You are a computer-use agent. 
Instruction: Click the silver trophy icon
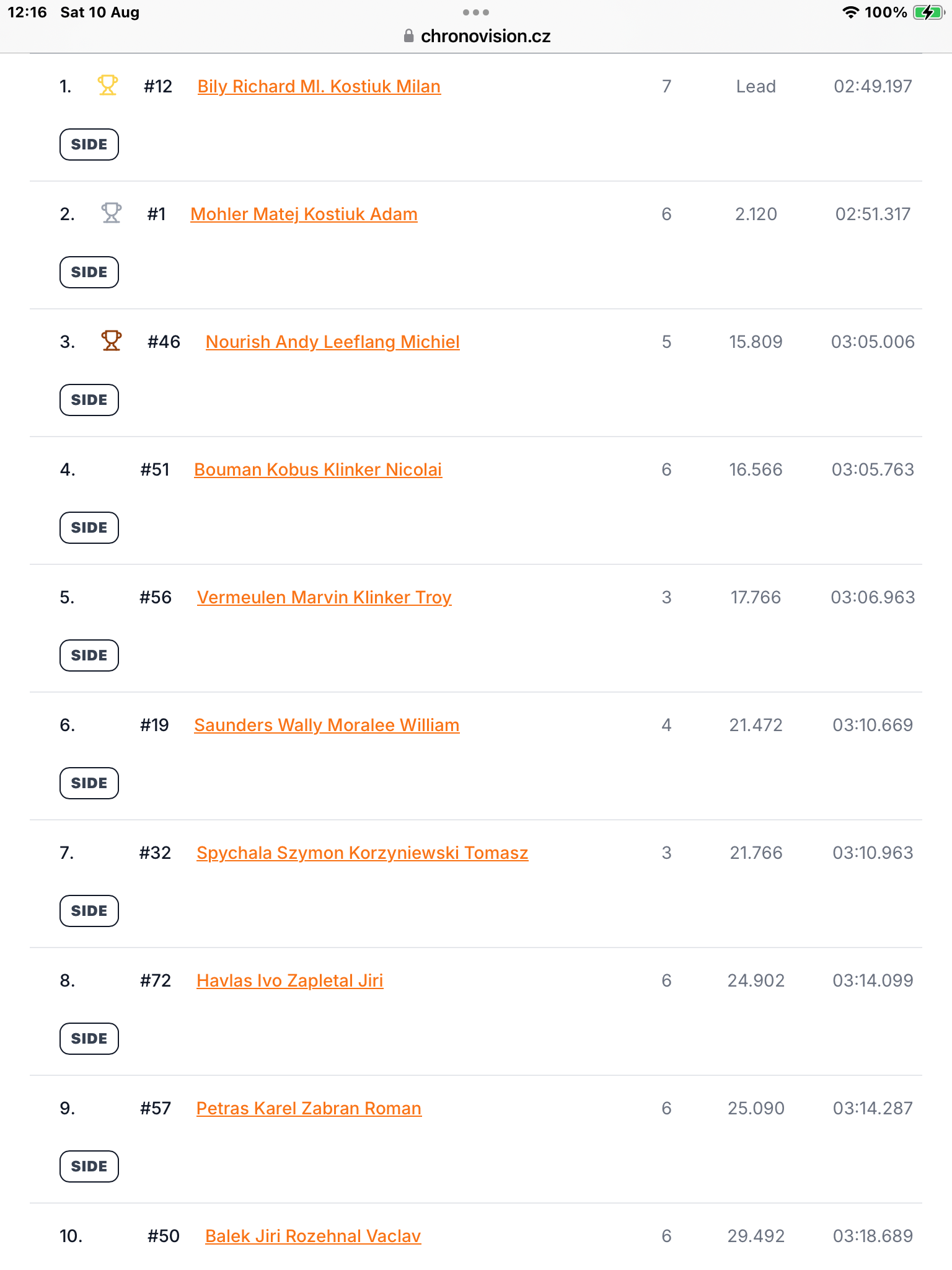click(112, 213)
